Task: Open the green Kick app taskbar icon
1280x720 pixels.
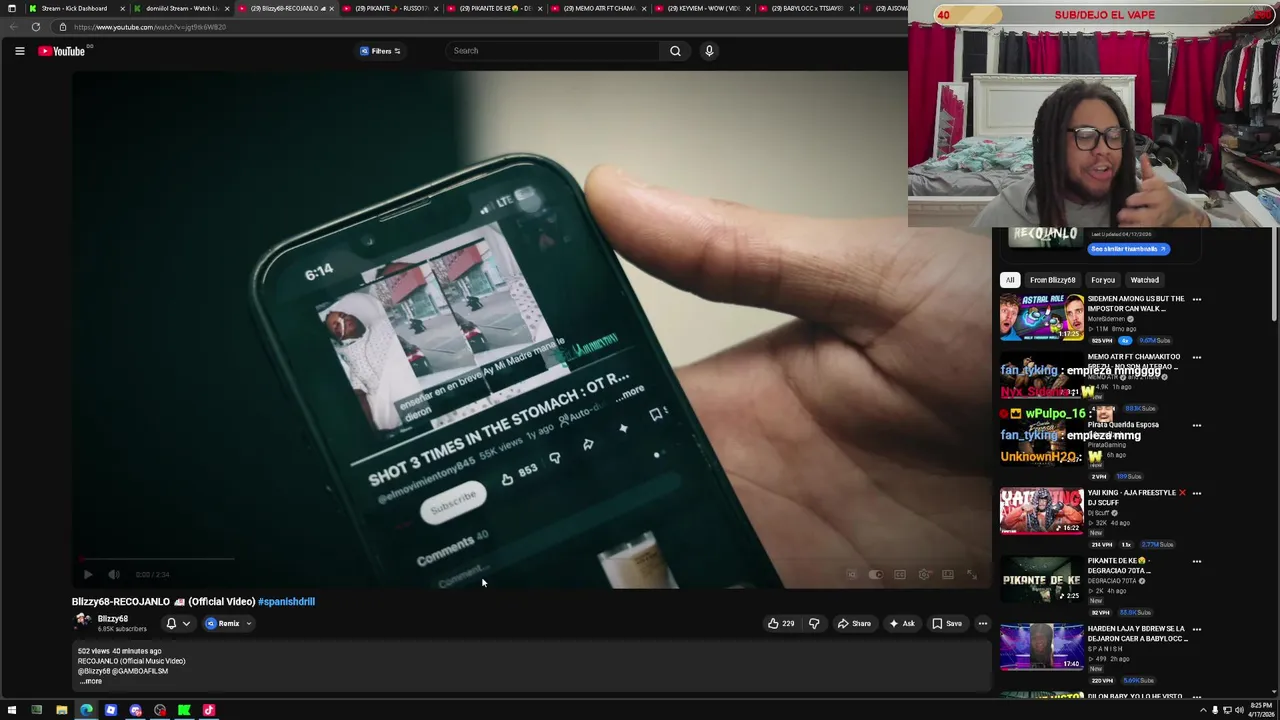Action: coord(184,710)
